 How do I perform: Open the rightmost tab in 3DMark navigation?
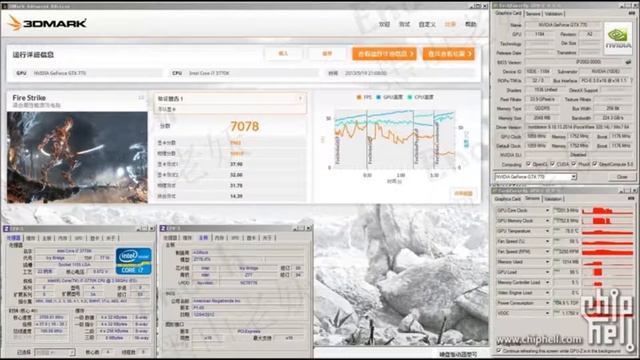click(471, 24)
